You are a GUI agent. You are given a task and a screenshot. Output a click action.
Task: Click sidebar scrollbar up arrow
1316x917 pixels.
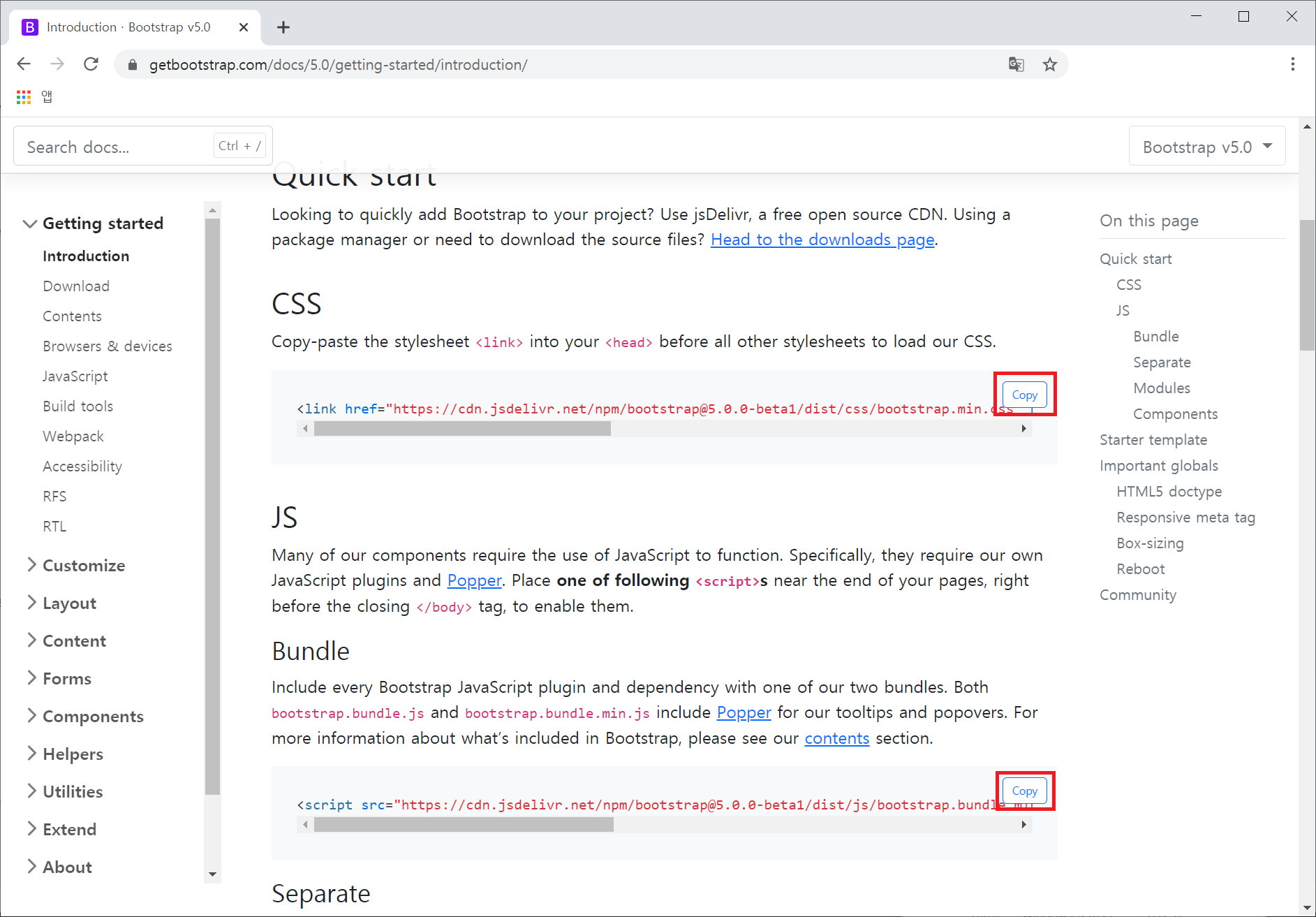[212, 210]
